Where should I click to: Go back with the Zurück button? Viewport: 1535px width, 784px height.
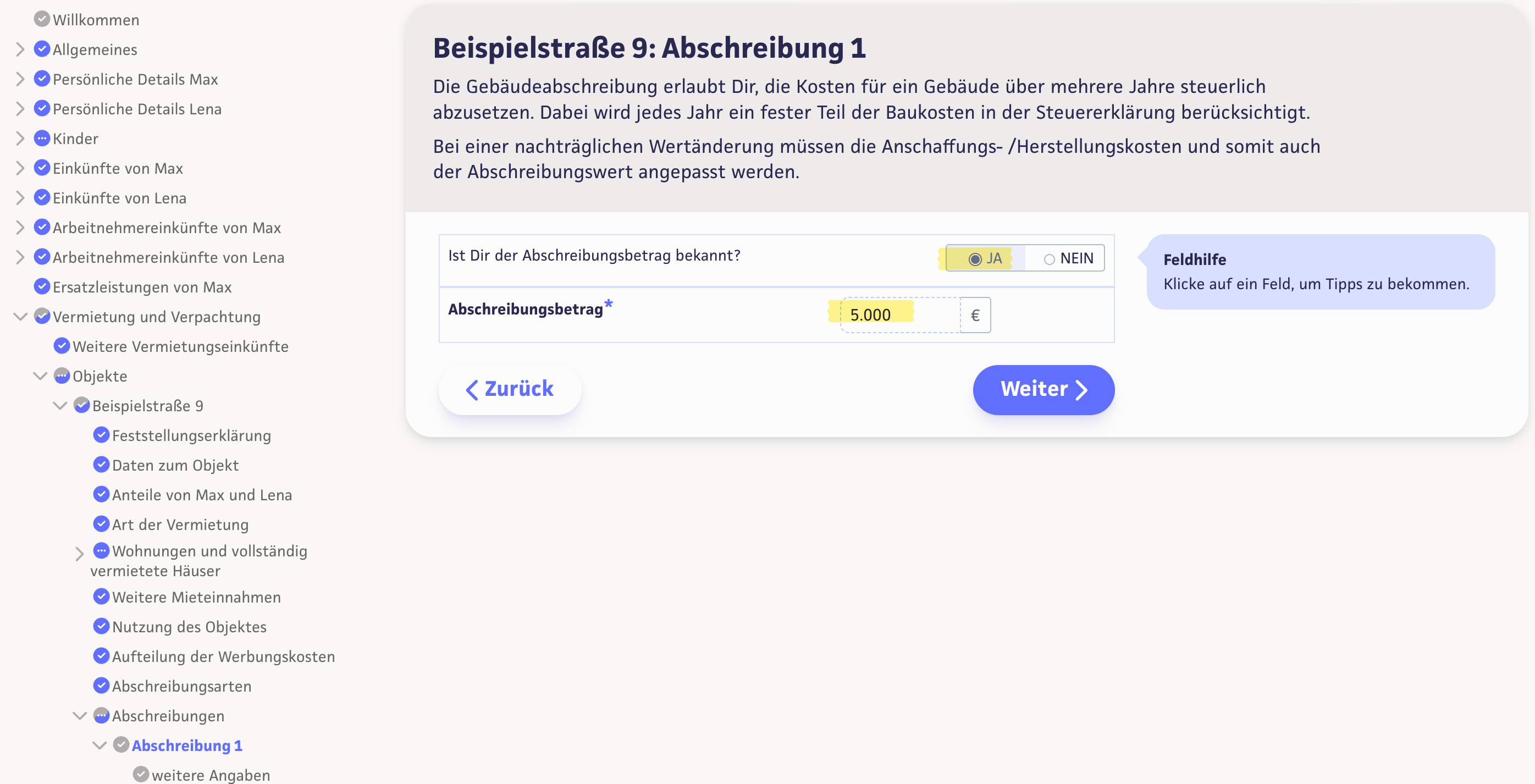510,390
